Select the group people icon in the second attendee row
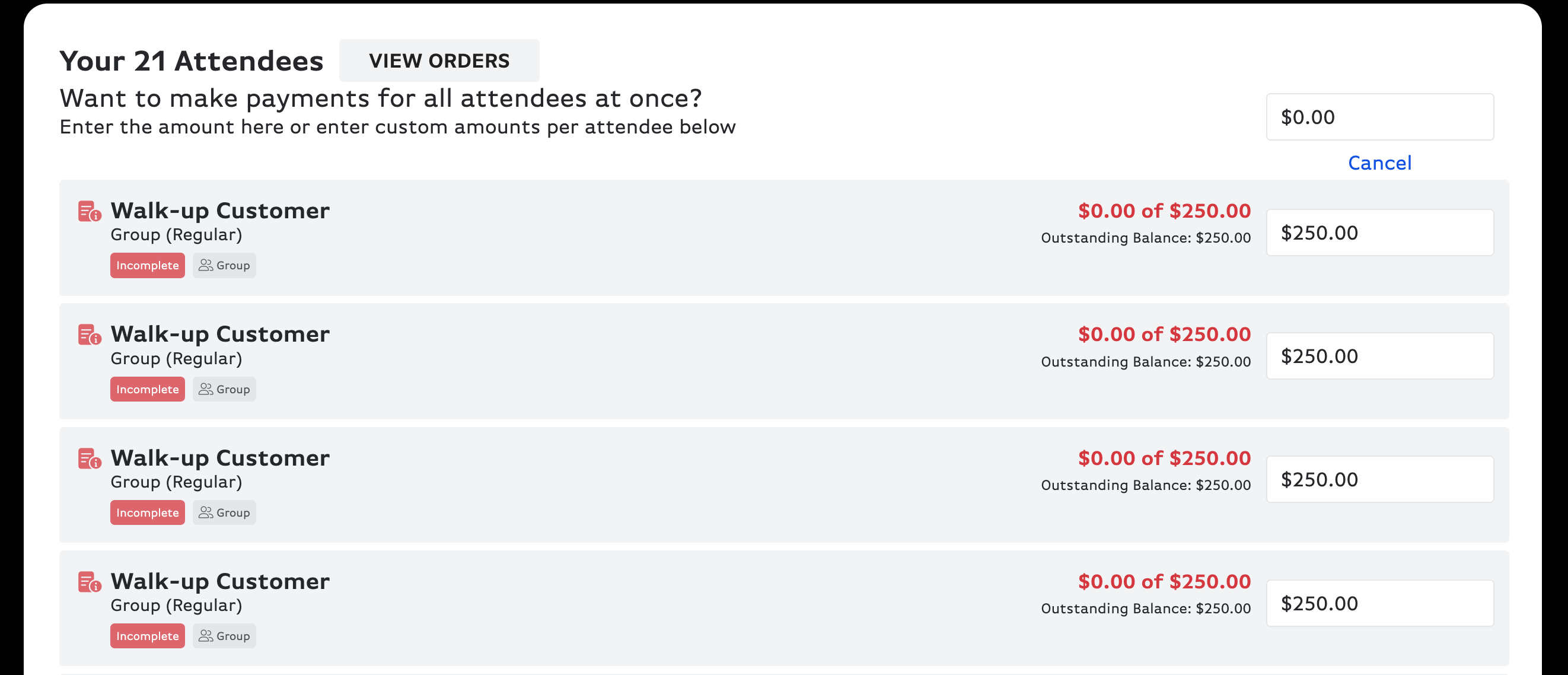Viewport: 1568px width, 675px height. coord(206,389)
